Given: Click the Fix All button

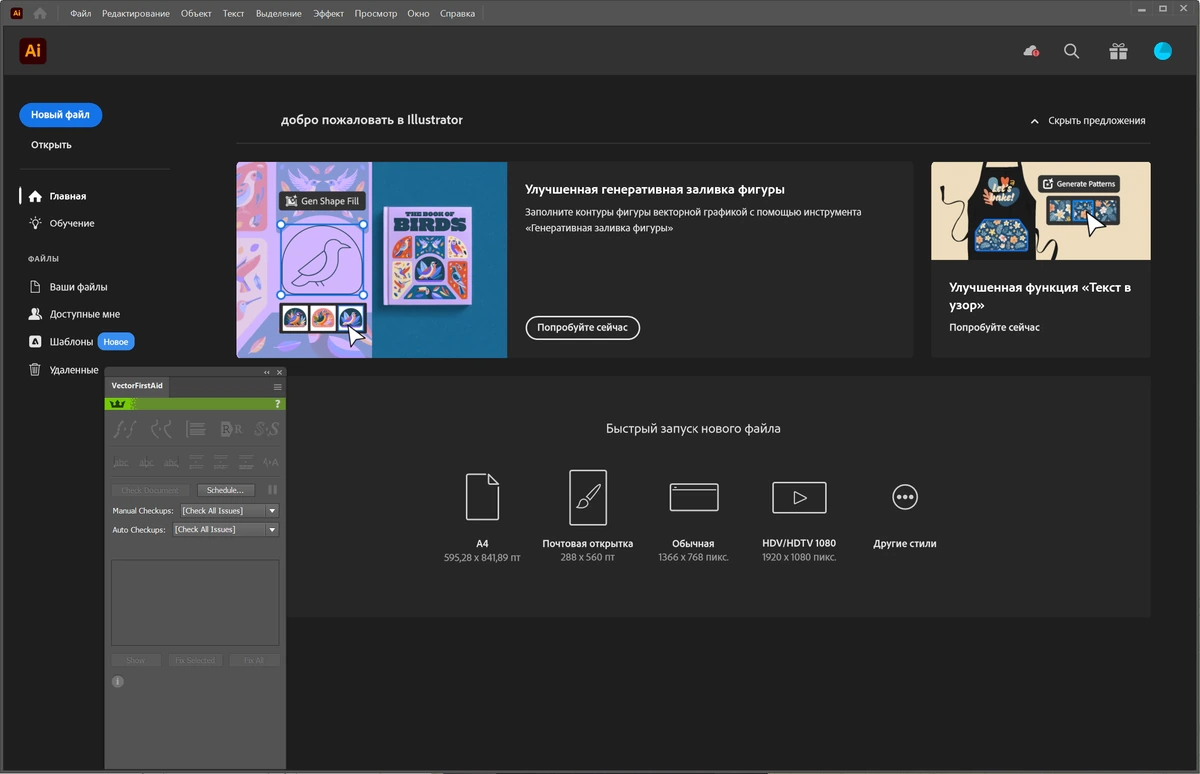Looking at the screenshot, I should tap(254, 660).
